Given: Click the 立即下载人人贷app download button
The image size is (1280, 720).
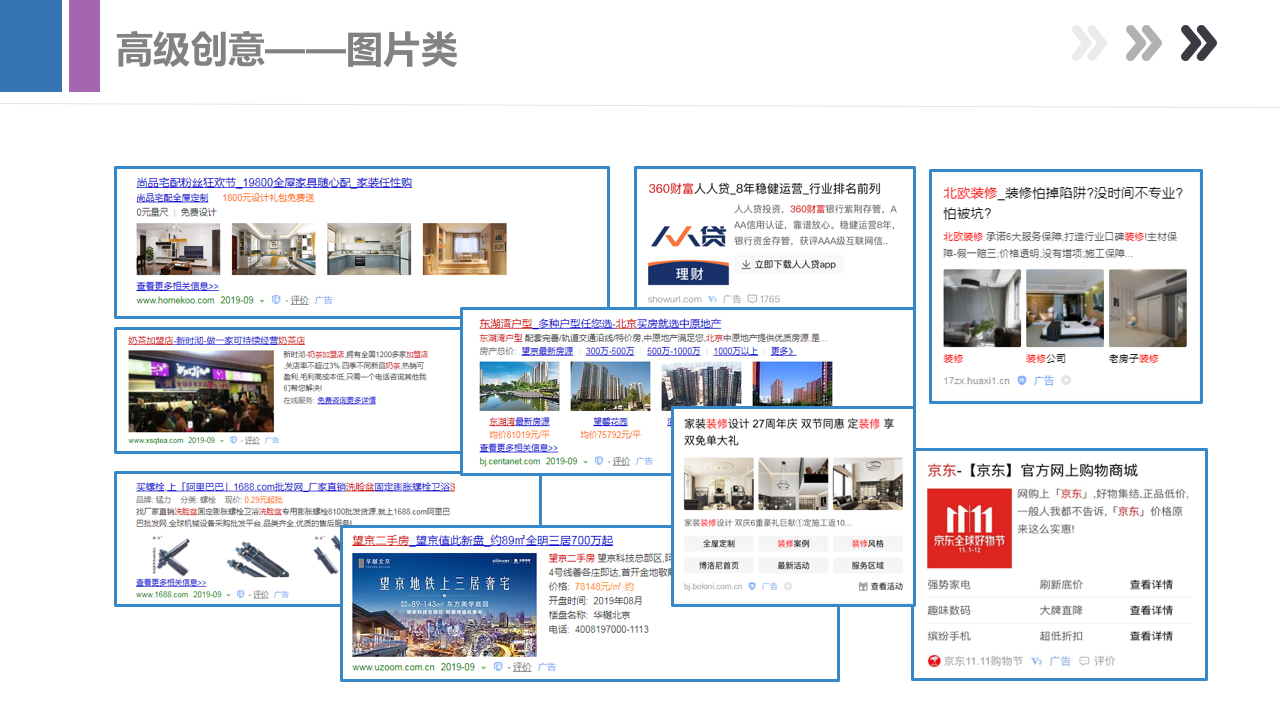Looking at the screenshot, I should [788, 264].
